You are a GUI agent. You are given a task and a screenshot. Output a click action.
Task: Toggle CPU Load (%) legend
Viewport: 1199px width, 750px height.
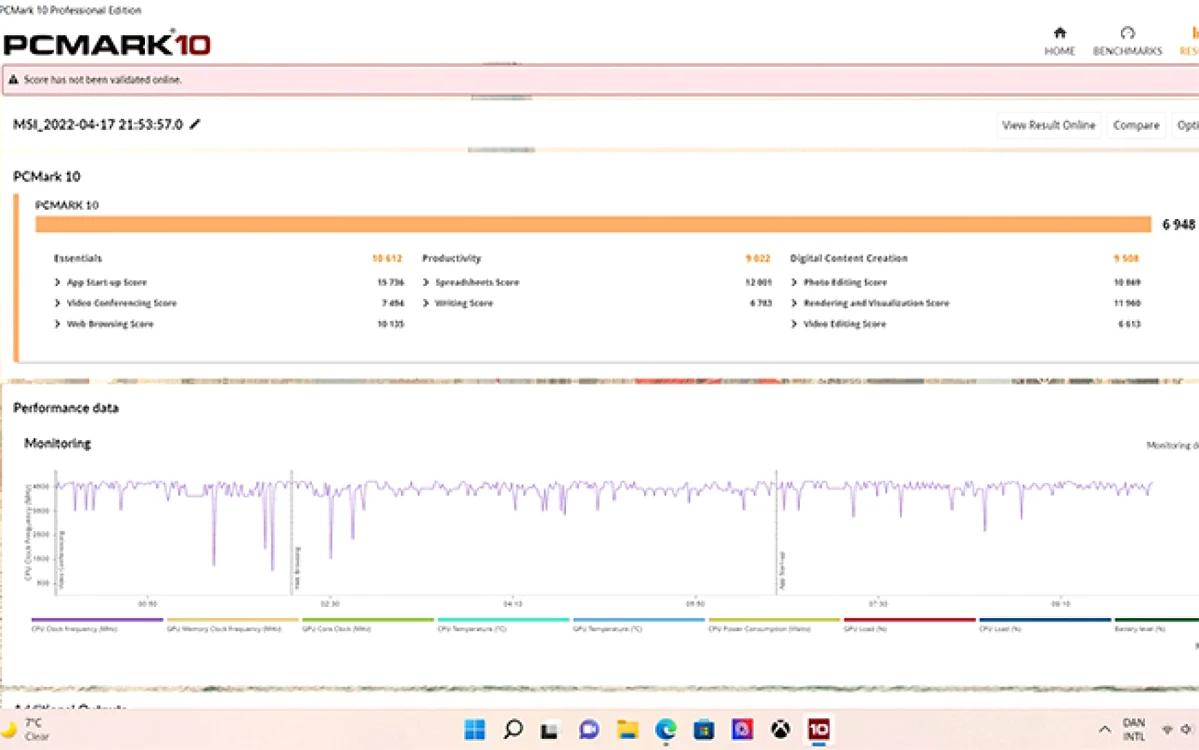pos(1045,625)
